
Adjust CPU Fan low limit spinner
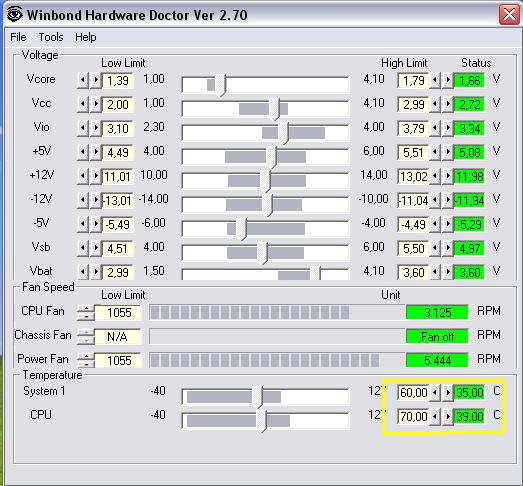[x=86, y=313]
